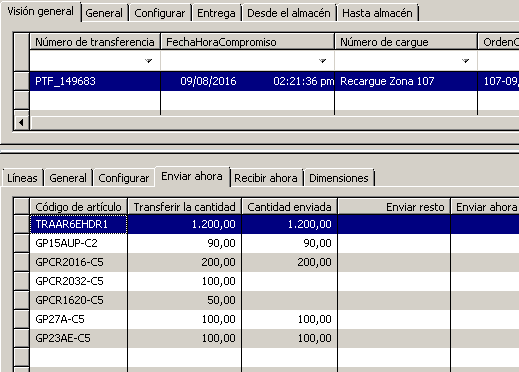Click the Número de transferencia filter field
This screenshot has width=519, height=372.
[95, 61]
